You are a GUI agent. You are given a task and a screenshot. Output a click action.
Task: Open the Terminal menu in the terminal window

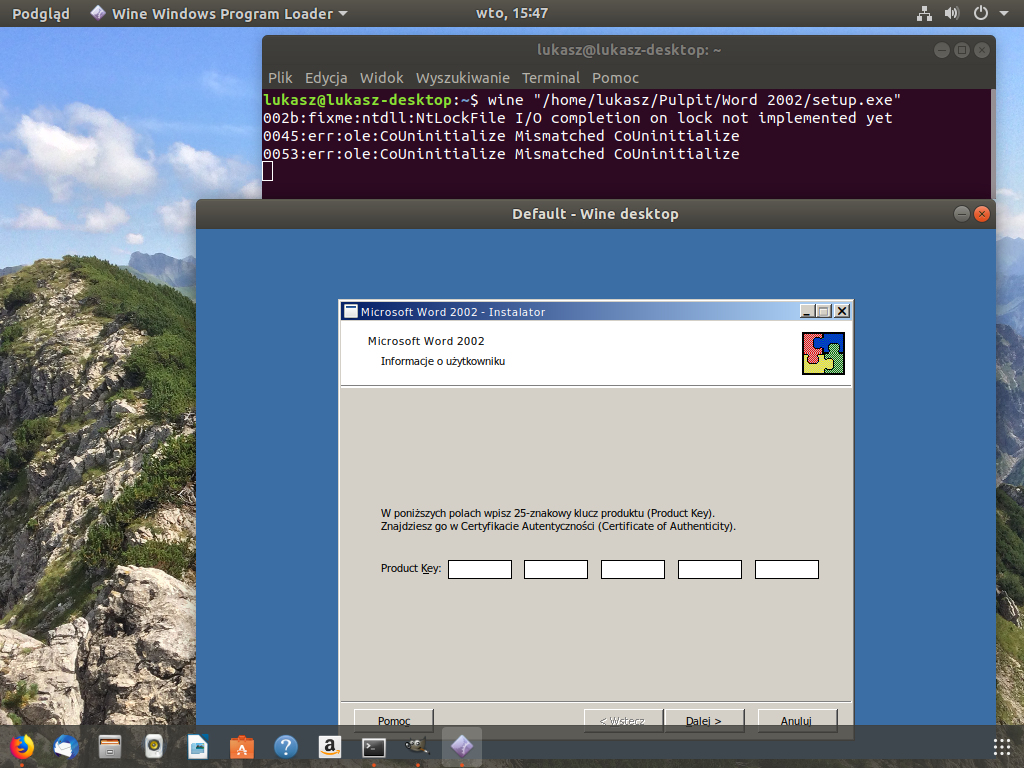551,78
